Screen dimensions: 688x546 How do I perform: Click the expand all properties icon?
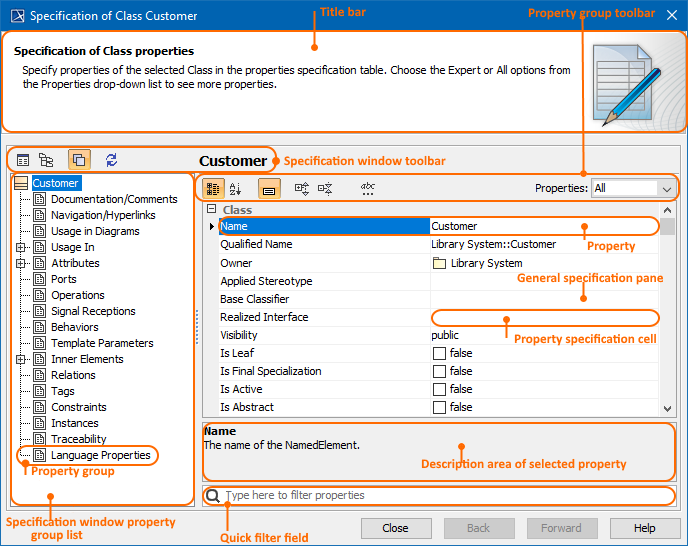[x=302, y=189]
